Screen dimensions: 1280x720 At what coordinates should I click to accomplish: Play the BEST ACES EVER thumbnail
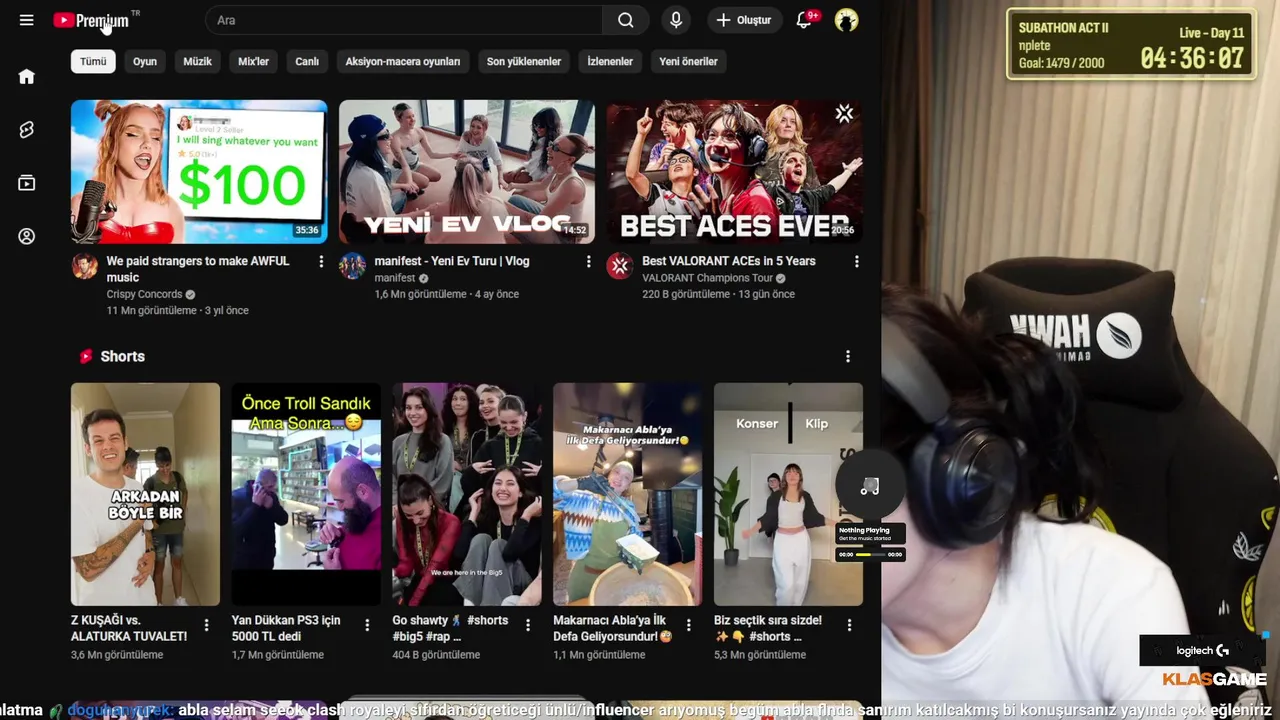tap(735, 172)
